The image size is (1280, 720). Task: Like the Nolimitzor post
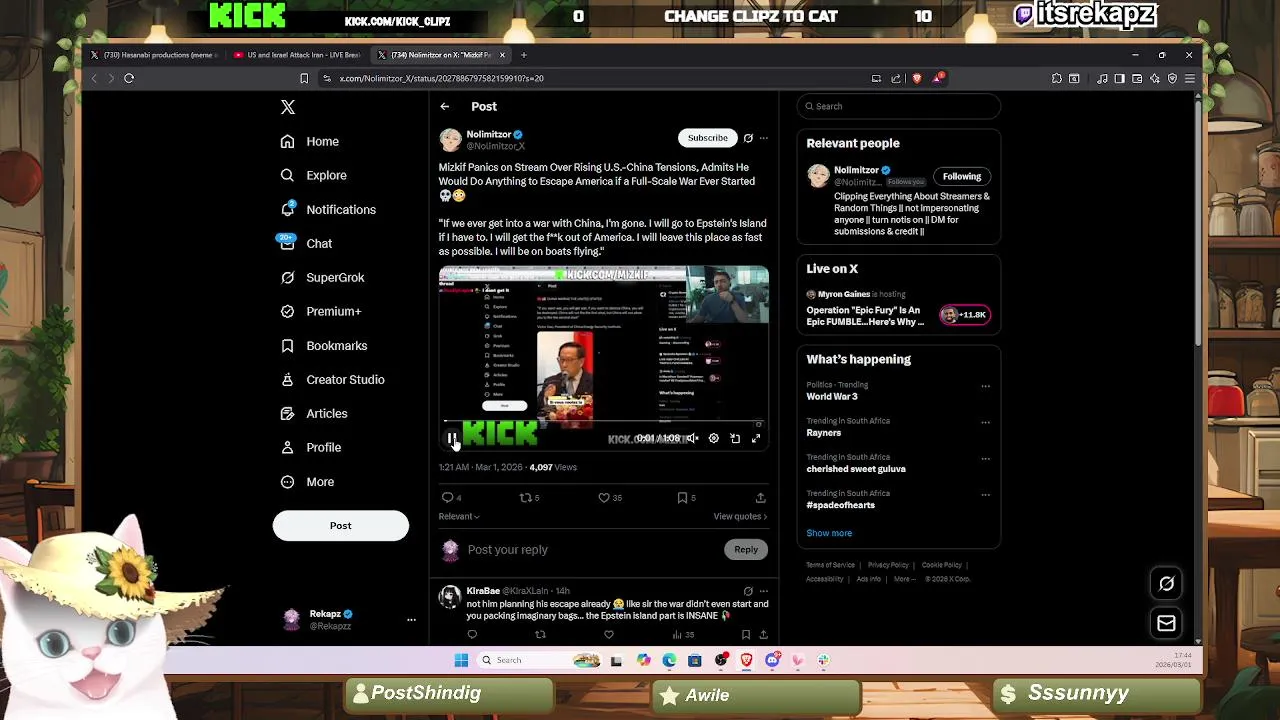click(x=604, y=497)
